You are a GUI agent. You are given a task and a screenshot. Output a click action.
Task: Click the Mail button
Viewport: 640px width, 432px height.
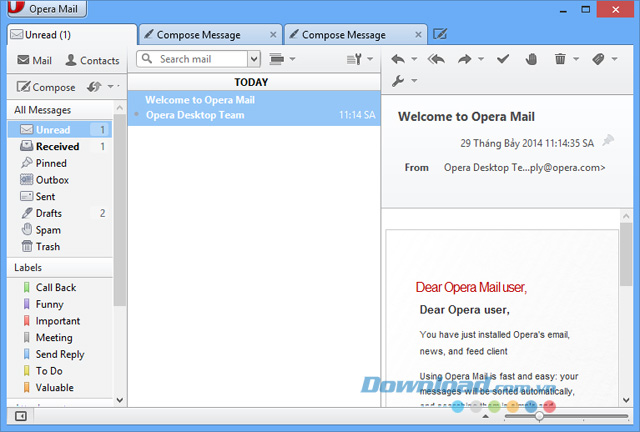34,60
